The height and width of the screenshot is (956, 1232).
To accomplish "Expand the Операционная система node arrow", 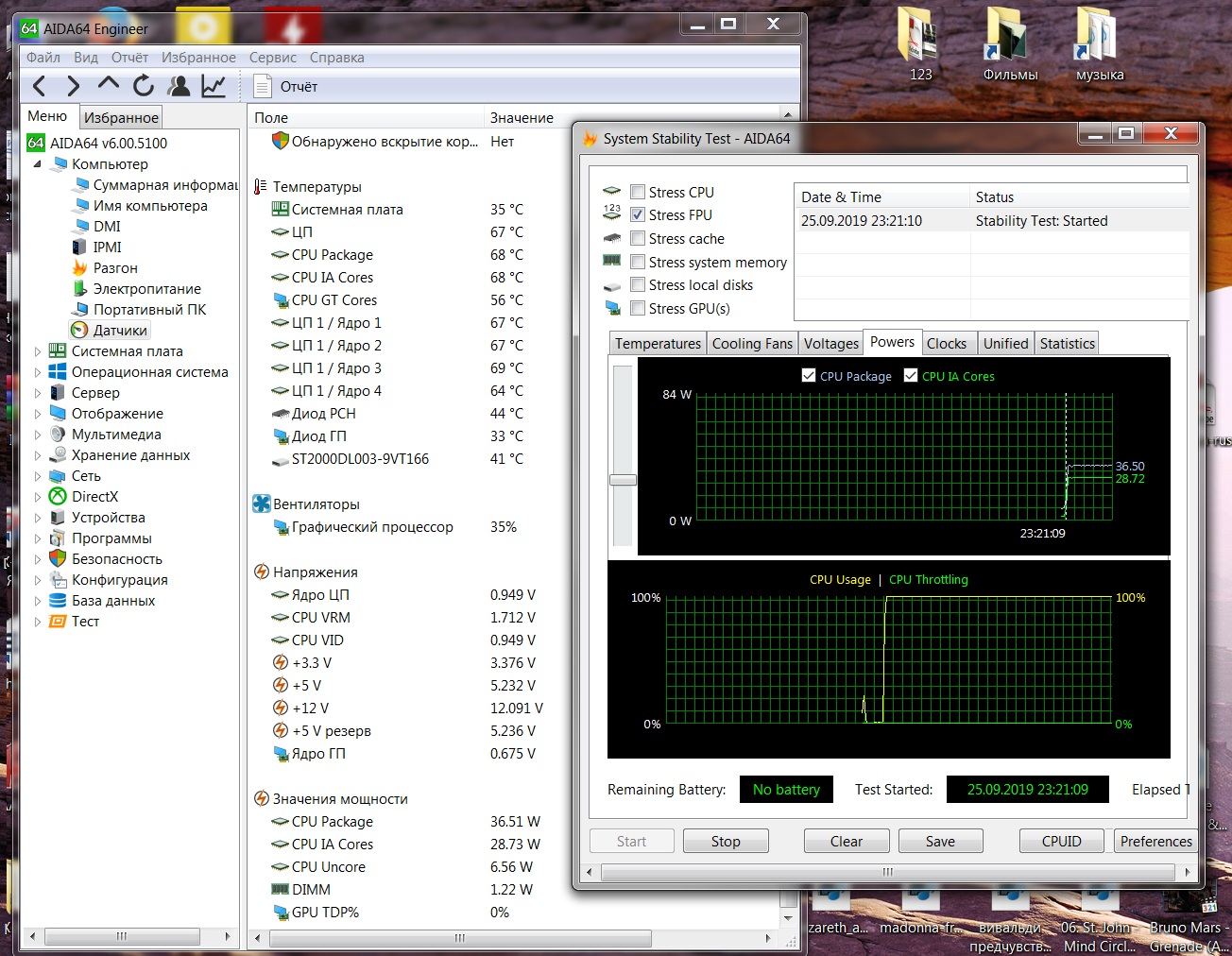I will [38, 372].
